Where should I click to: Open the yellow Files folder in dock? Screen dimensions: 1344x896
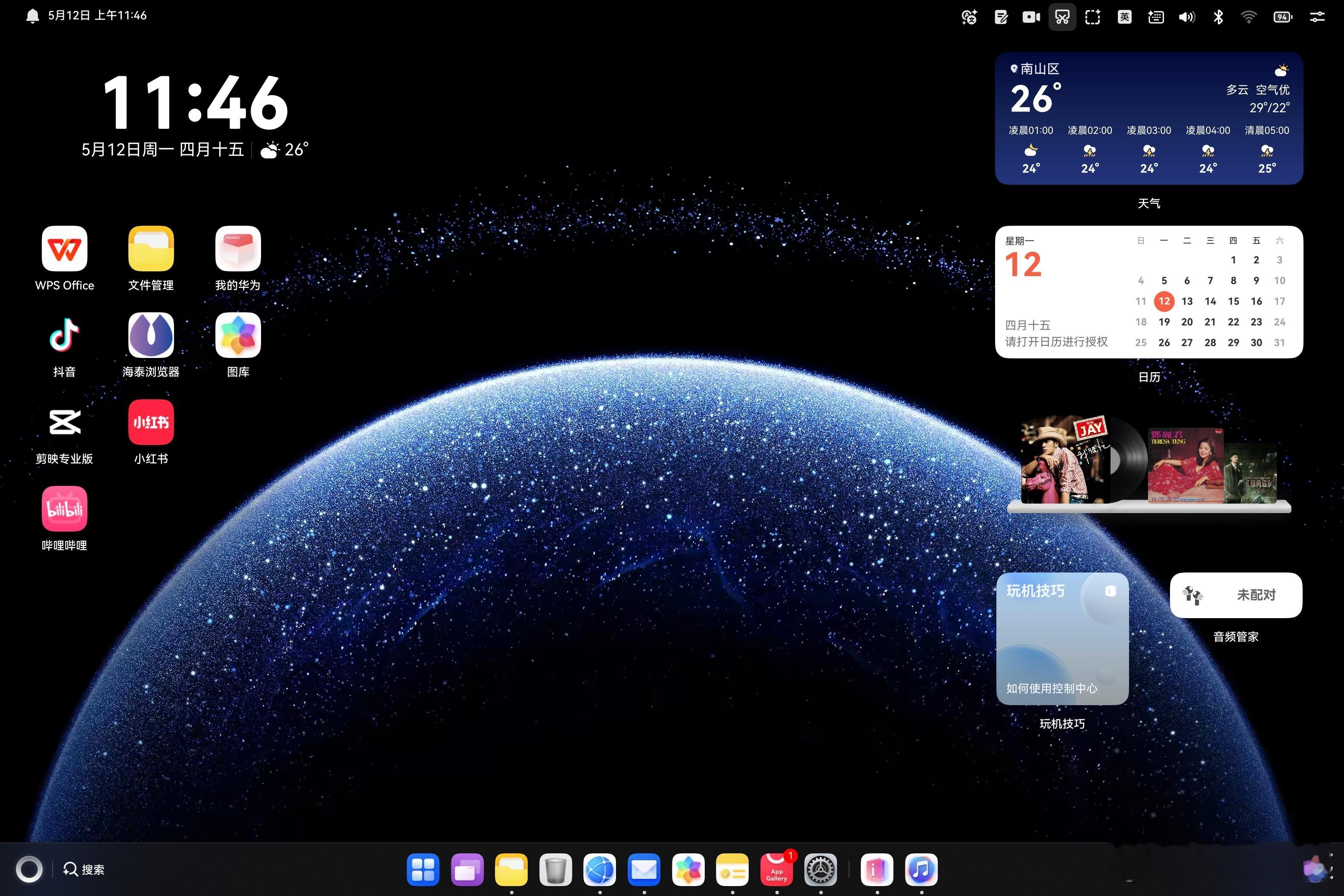click(x=511, y=870)
